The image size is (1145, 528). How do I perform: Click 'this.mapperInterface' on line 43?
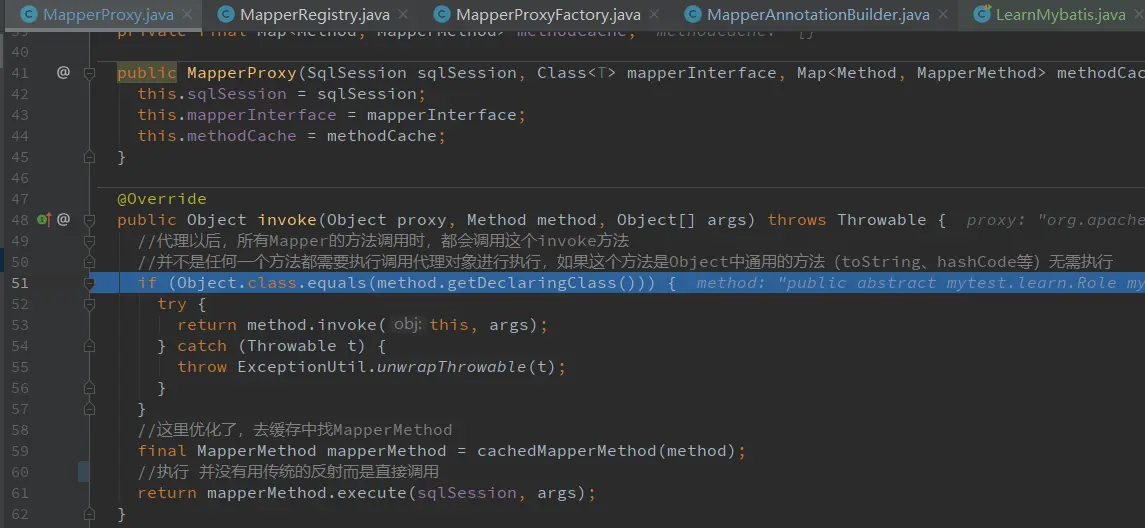pos(237,115)
